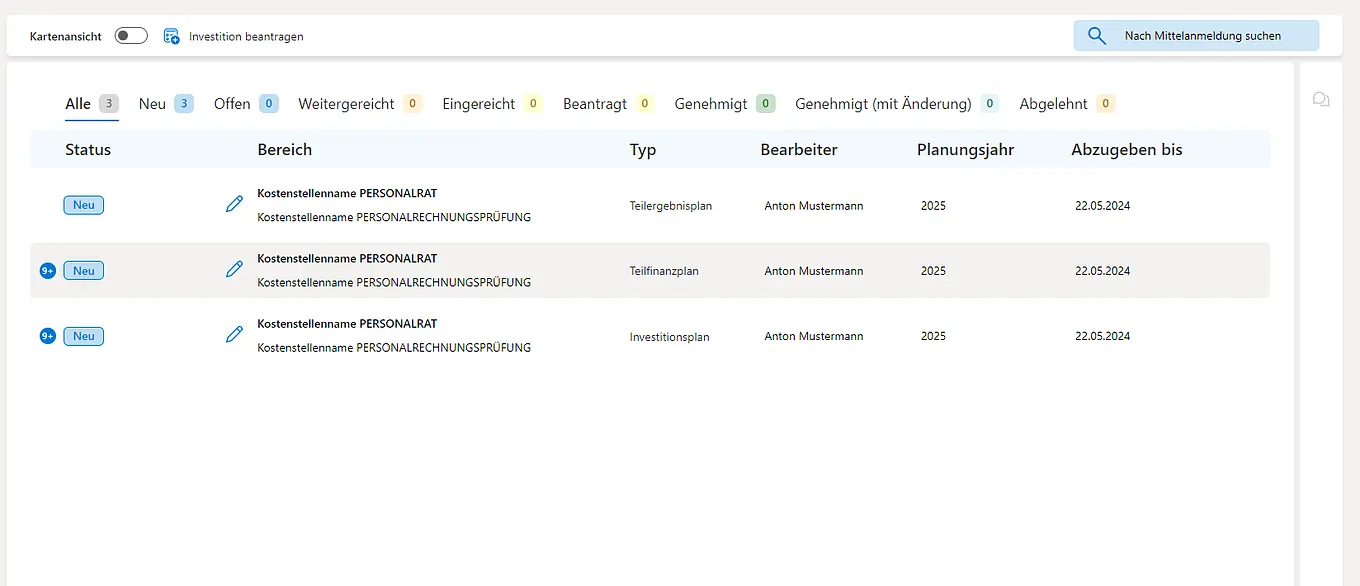Click the Investition beantragen button label
Image resolution: width=1360 pixels, height=586 pixels.
[x=246, y=37]
